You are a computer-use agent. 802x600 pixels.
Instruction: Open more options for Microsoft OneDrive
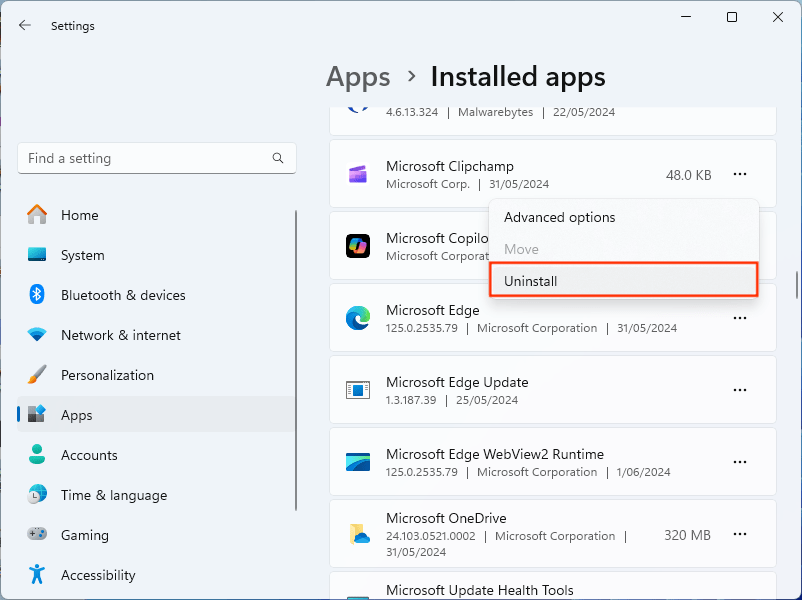pyautogui.click(x=739, y=534)
